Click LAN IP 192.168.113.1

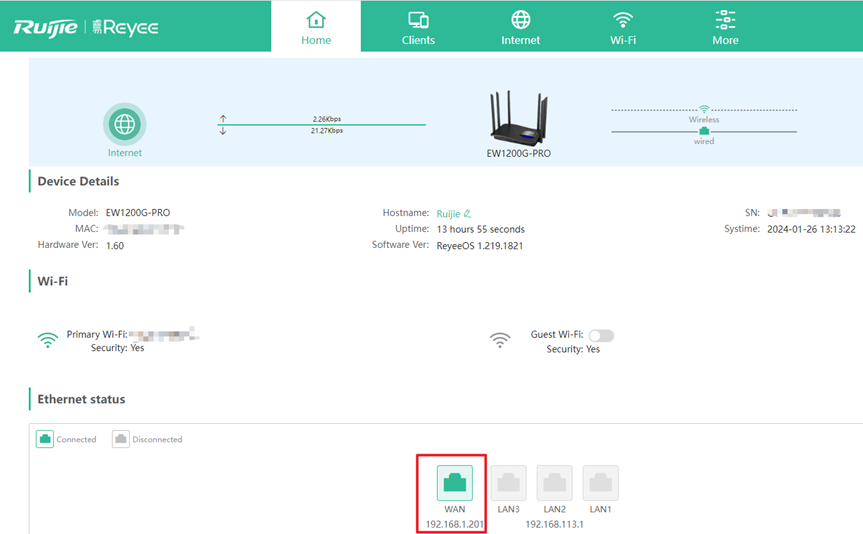tap(554, 524)
